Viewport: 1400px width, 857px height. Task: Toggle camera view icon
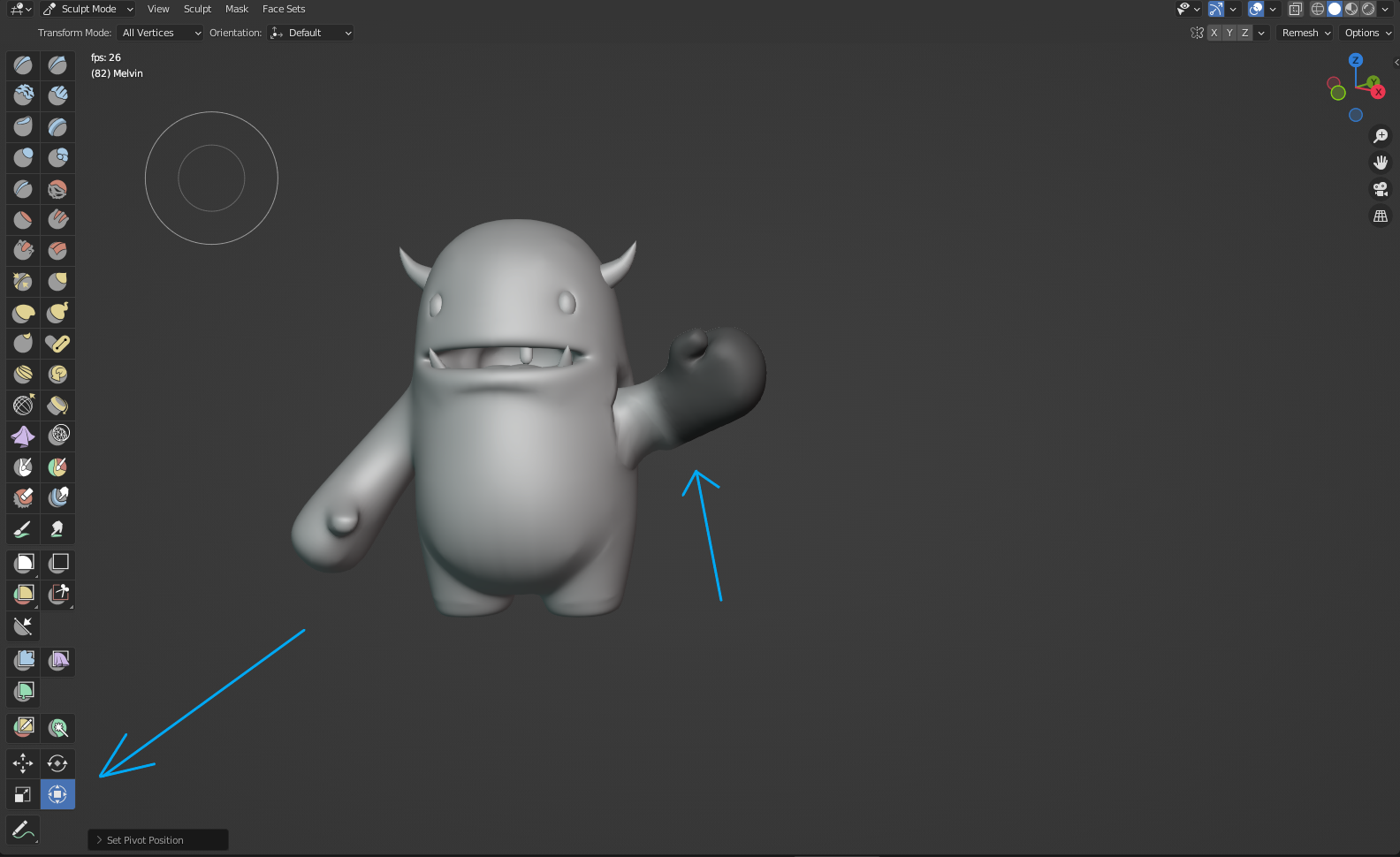1381,189
